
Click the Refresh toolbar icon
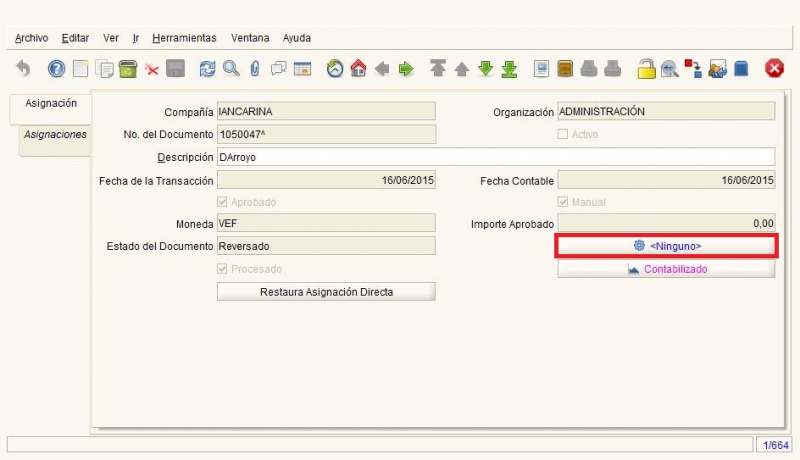pos(208,69)
